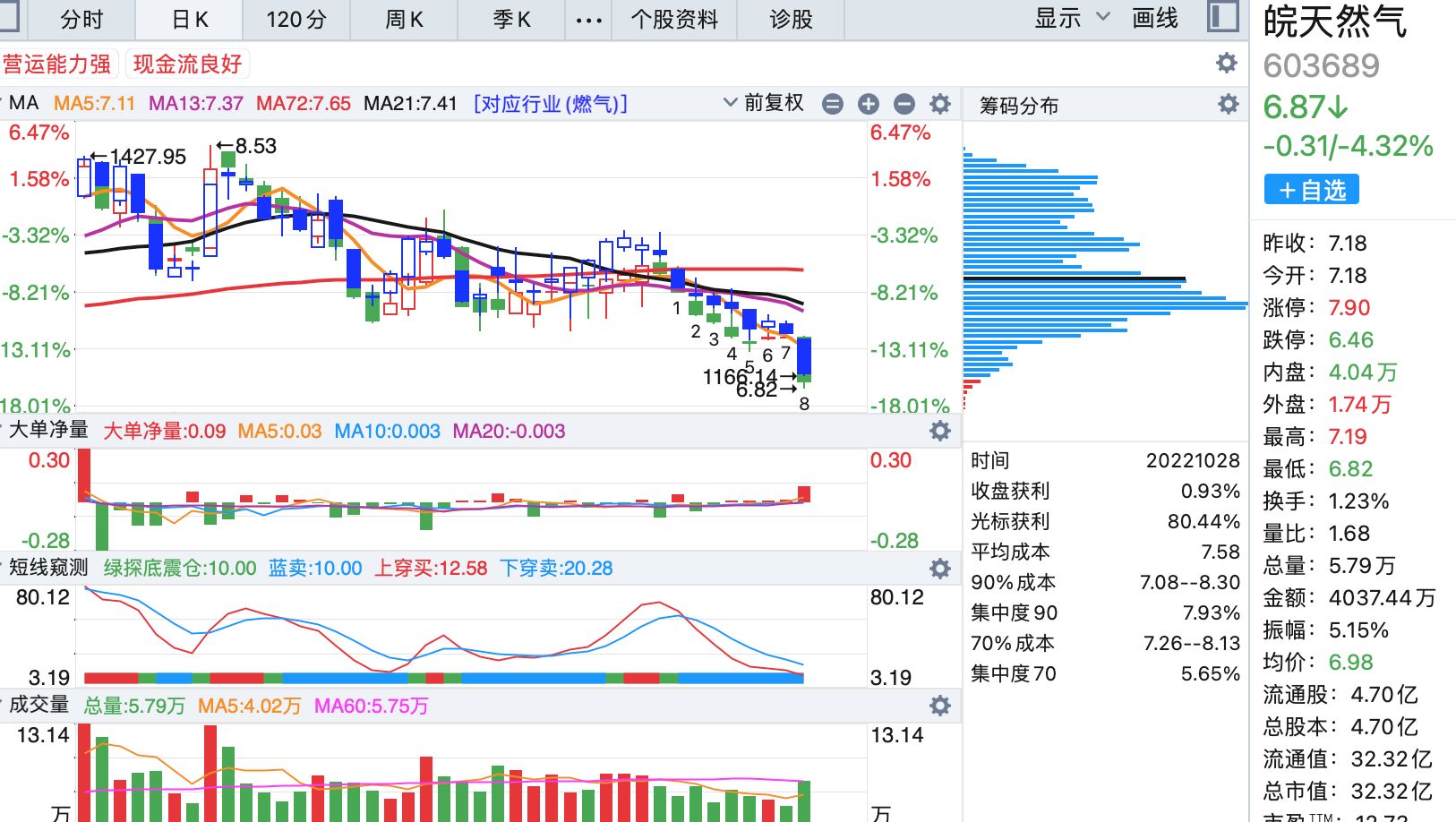Expand more period options via ellipsis

coord(588,20)
